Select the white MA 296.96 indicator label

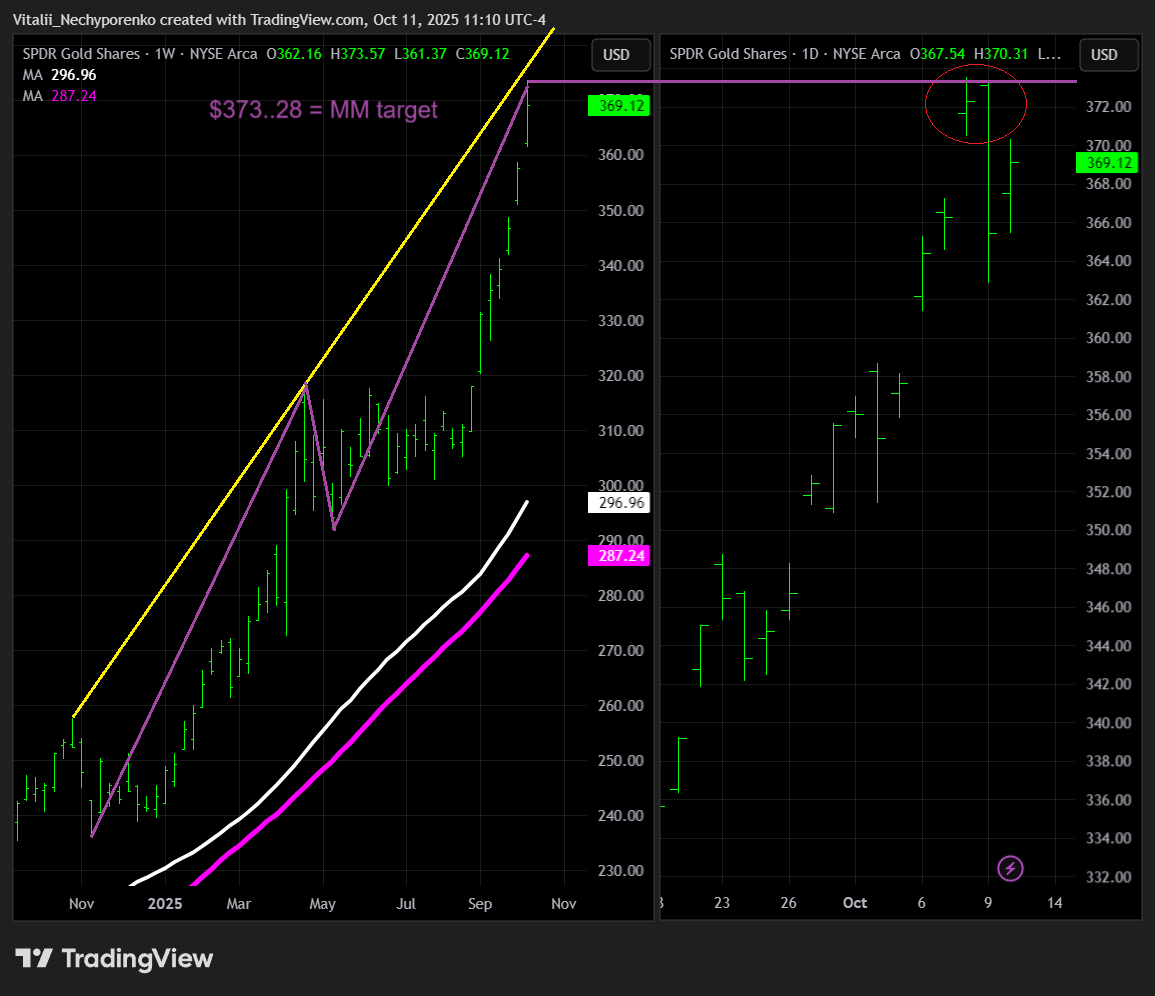(x=60, y=75)
